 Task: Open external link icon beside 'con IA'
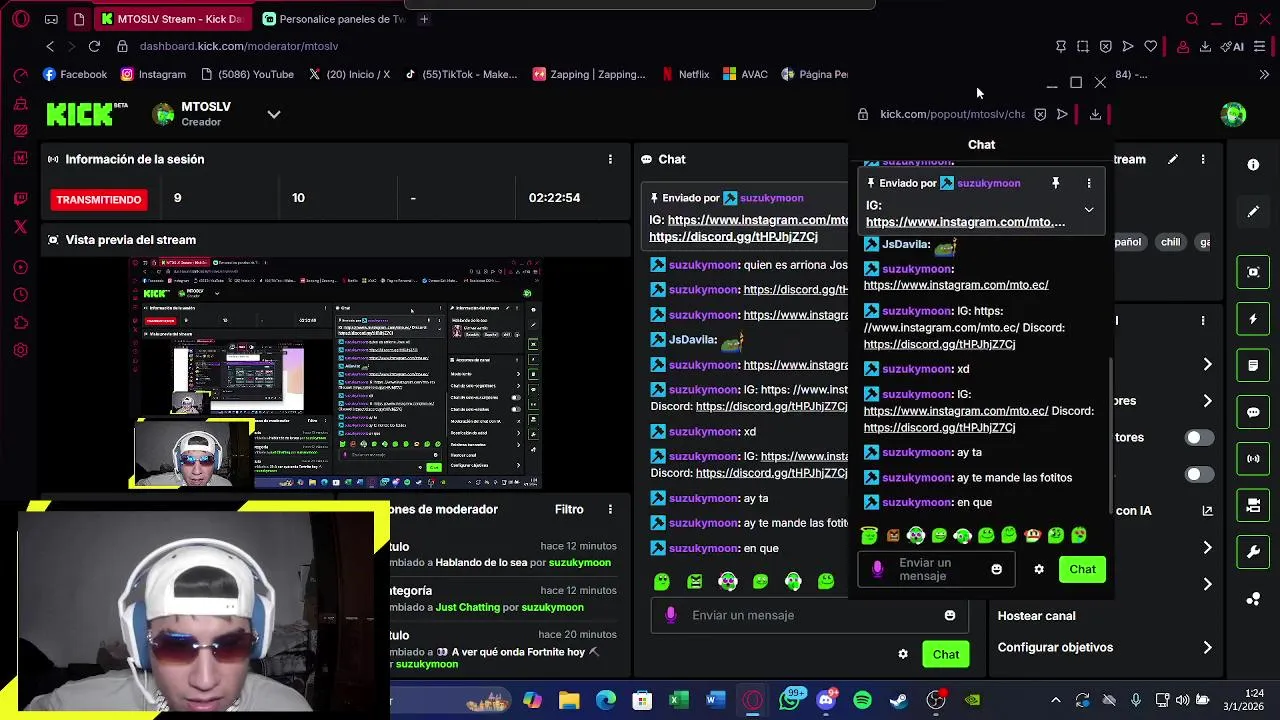1207,510
